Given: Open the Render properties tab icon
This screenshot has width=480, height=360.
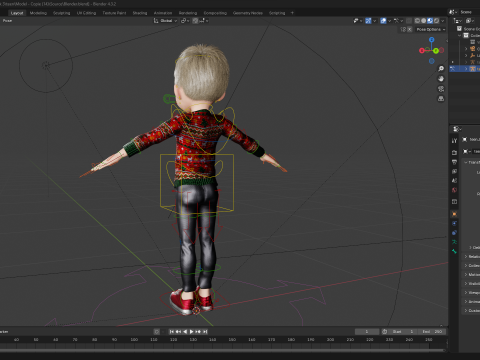Looking at the screenshot, I should [x=454, y=153].
